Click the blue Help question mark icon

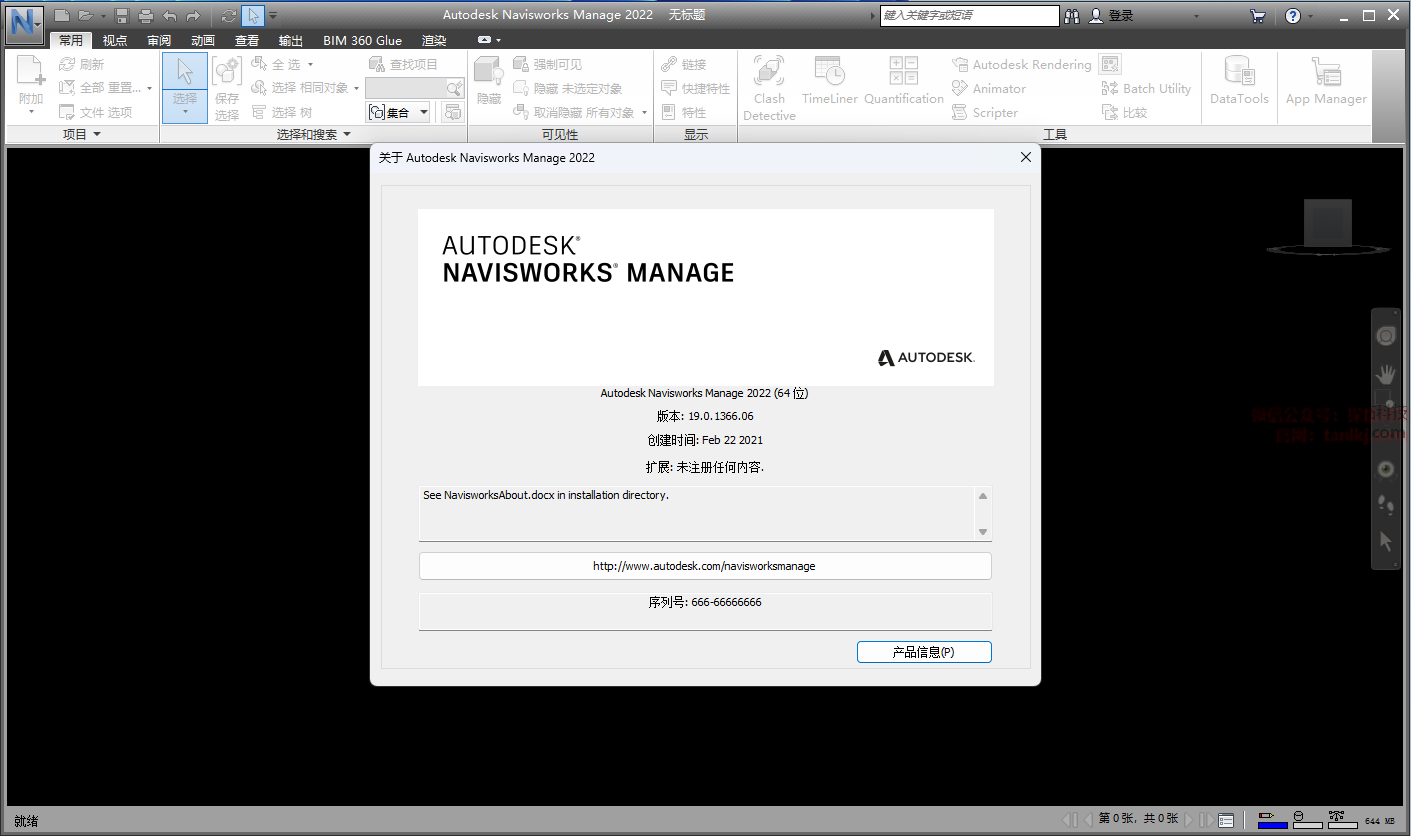tap(1293, 16)
